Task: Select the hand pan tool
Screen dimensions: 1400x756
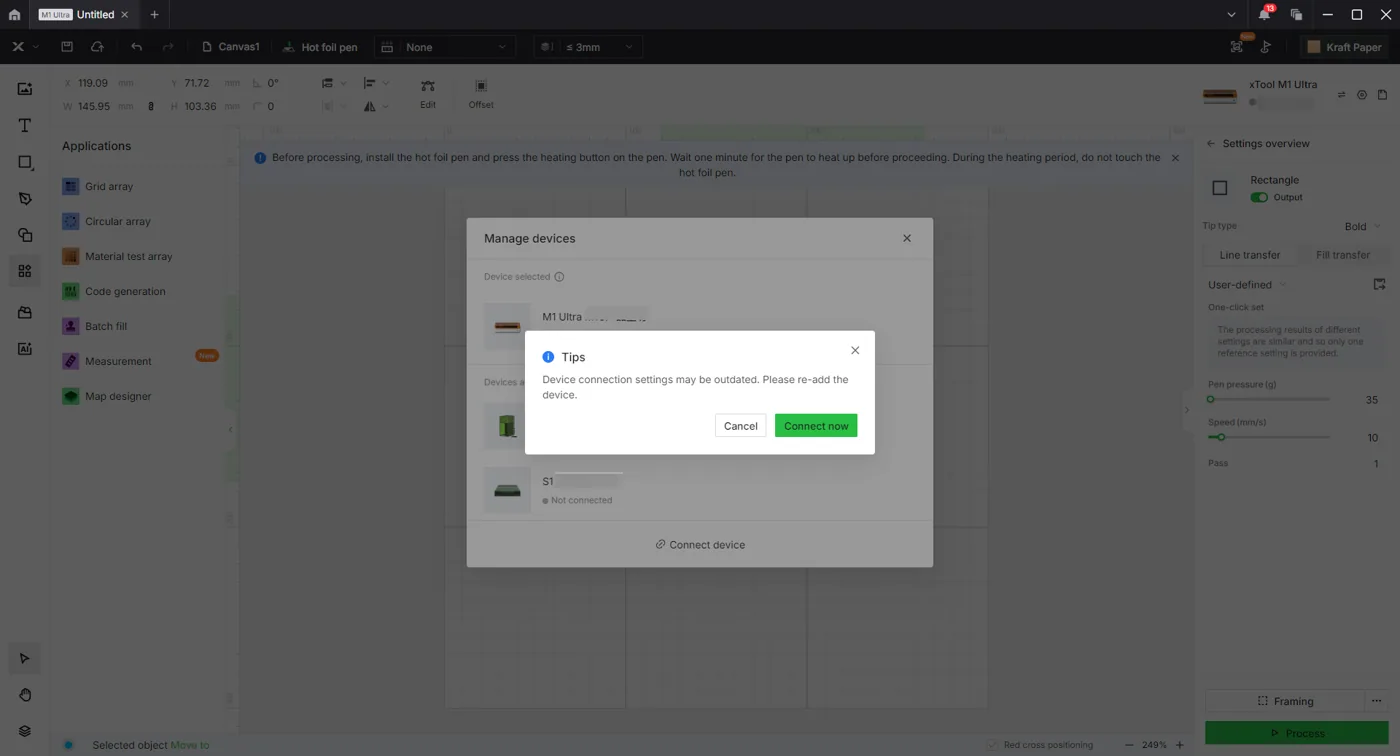Action: [x=25, y=695]
